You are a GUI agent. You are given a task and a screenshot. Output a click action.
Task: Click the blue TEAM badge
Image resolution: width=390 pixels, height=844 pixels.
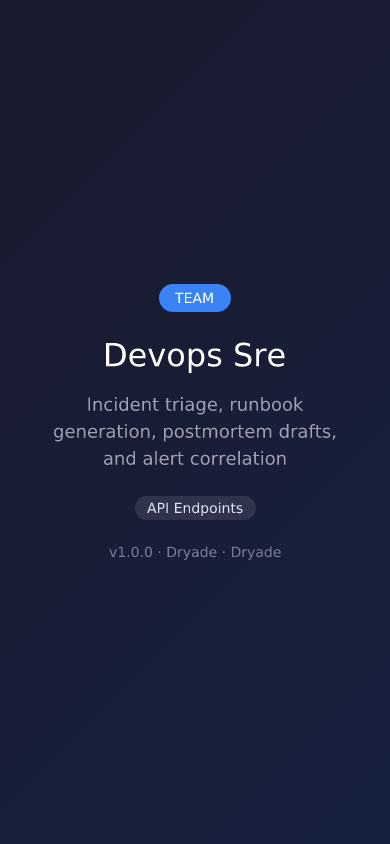tap(195, 298)
